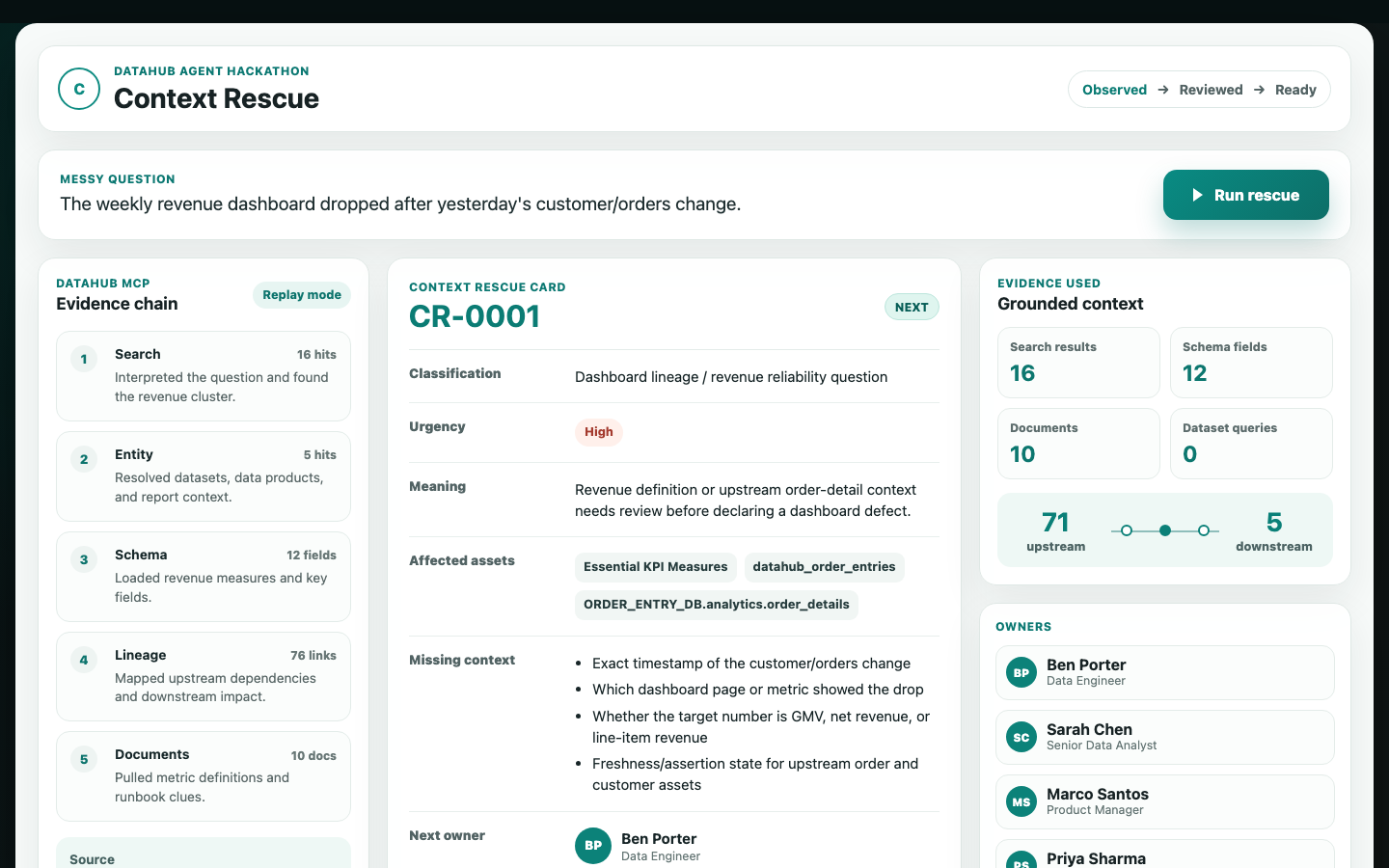Click the CR-0001 card ID
The width and height of the screenshot is (1389, 868).
[475, 316]
